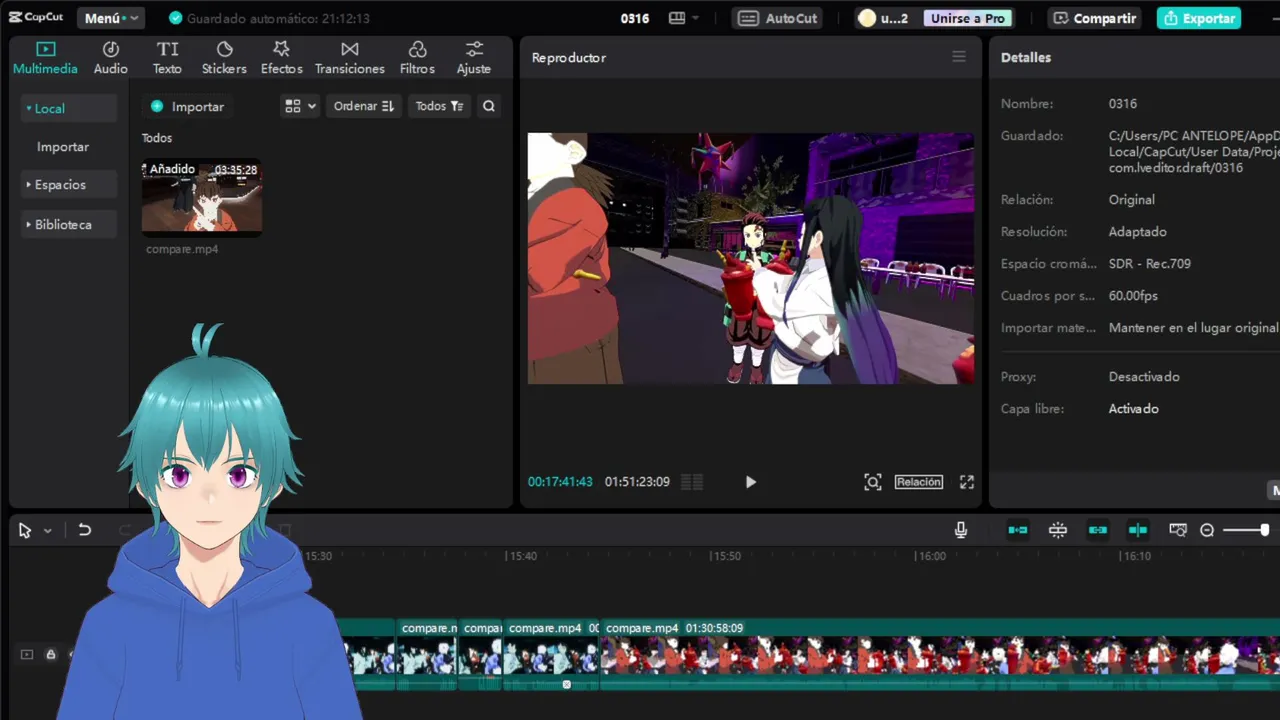Screen dimensions: 1280x720
Task: Click the Resolución value Adaptado
Action: (1138, 232)
